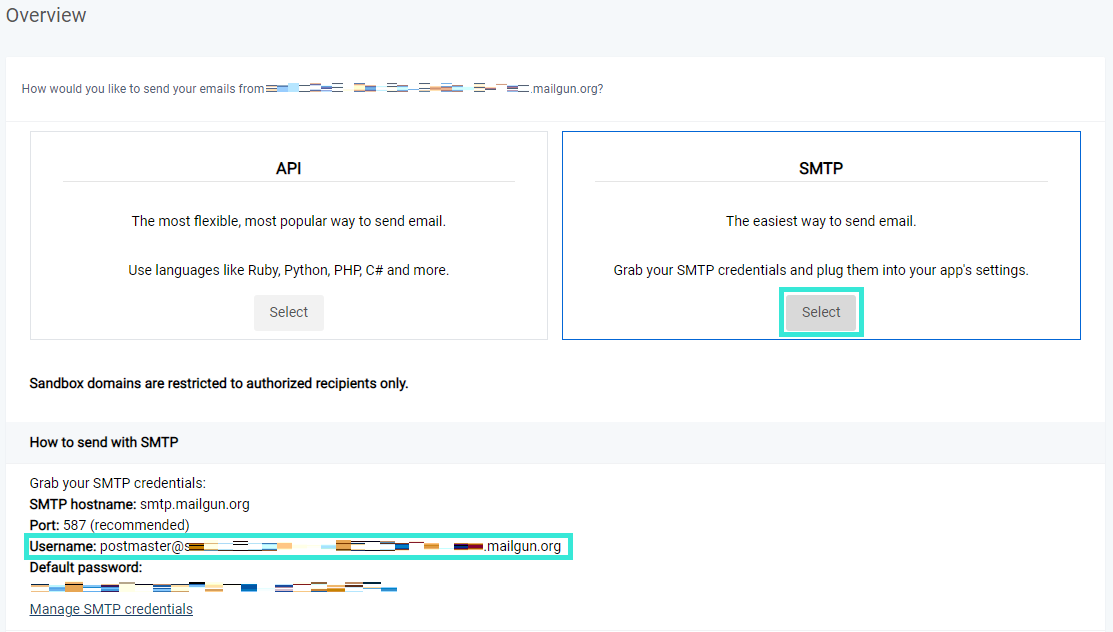The image size is (1113, 632).
Task: Click 'The easiest way to send email' text
Action: click(821, 222)
